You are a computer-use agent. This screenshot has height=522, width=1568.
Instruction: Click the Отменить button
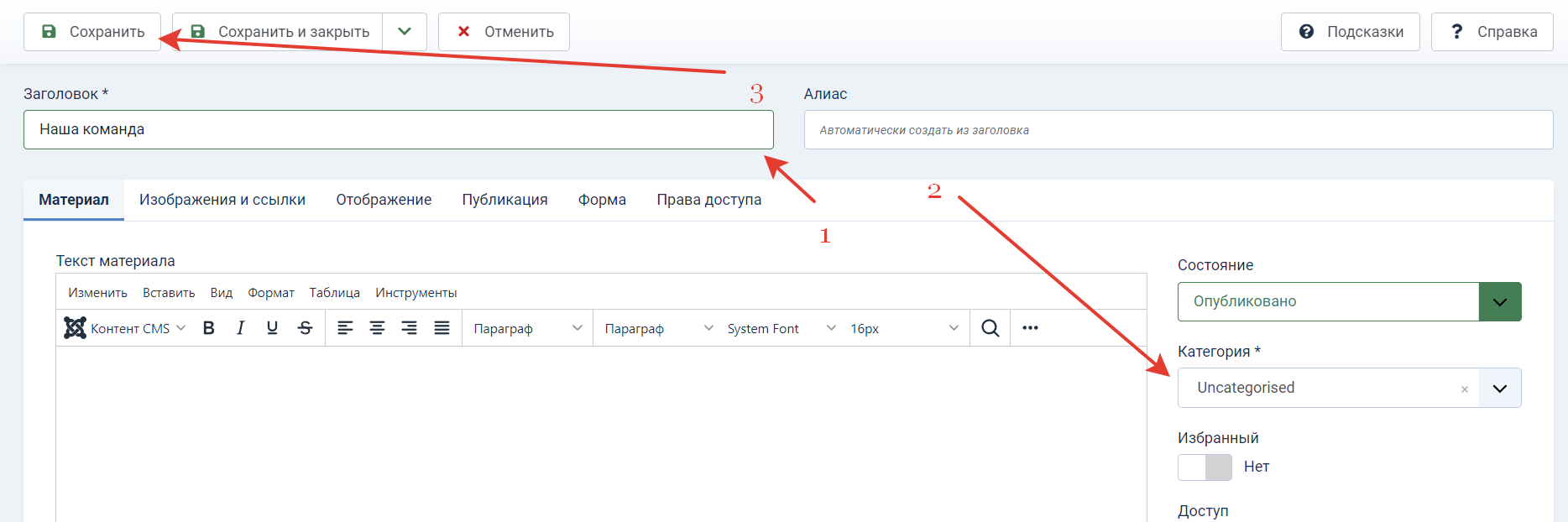504,32
